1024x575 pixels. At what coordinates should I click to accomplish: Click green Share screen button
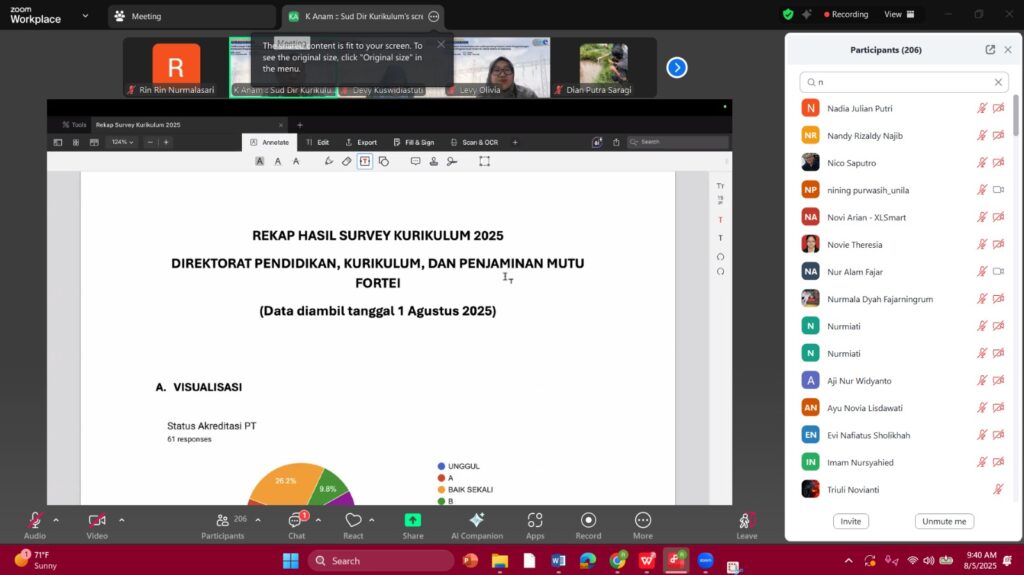pos(413,525)
